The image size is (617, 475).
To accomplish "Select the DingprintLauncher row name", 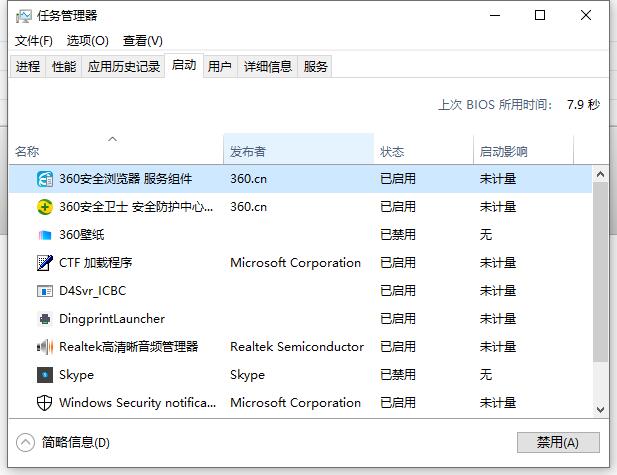I will 112,319.
